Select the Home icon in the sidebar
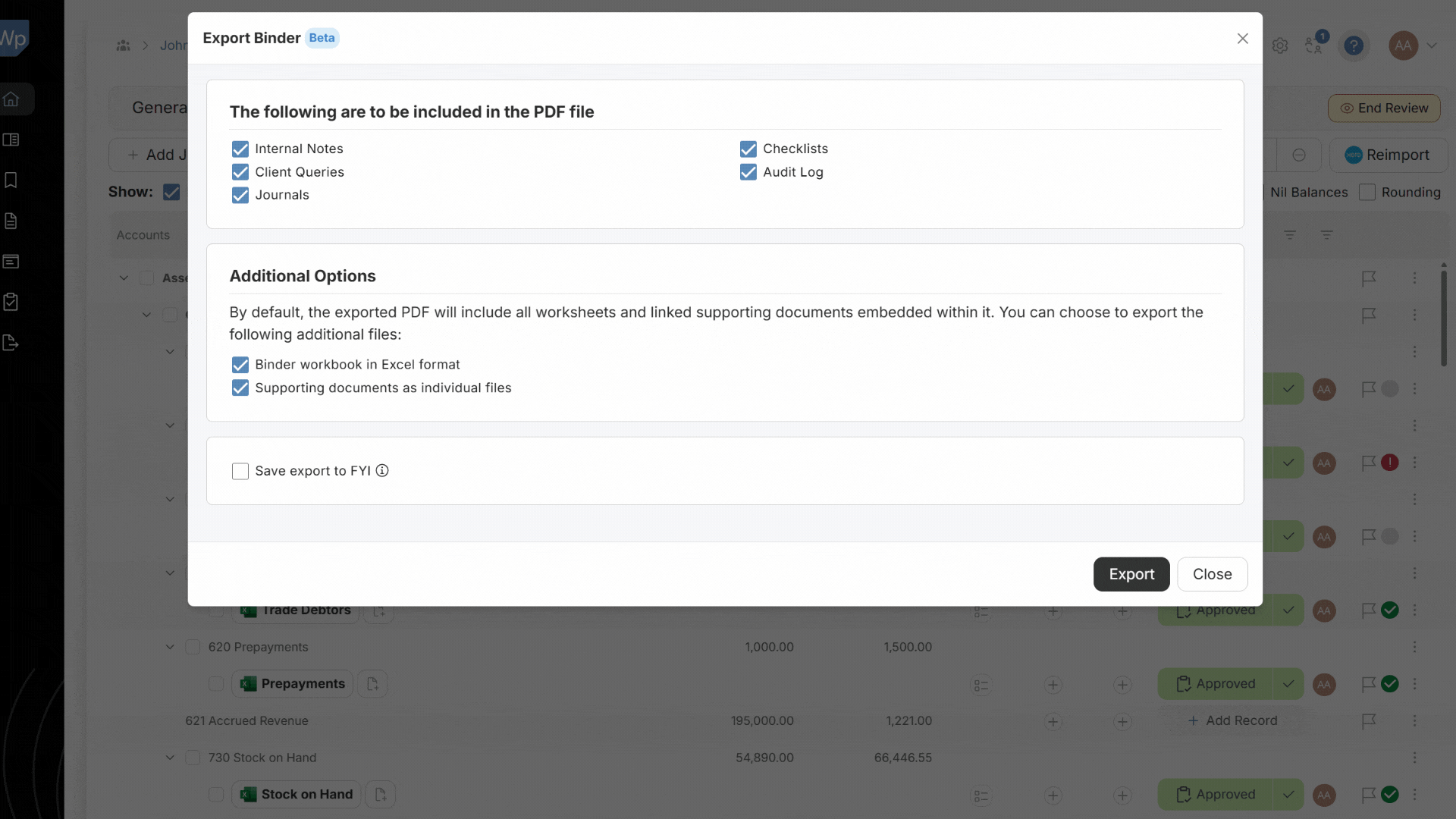Image resolution: width=1456 pixels, height=819 pixels. tap(11, 99)
